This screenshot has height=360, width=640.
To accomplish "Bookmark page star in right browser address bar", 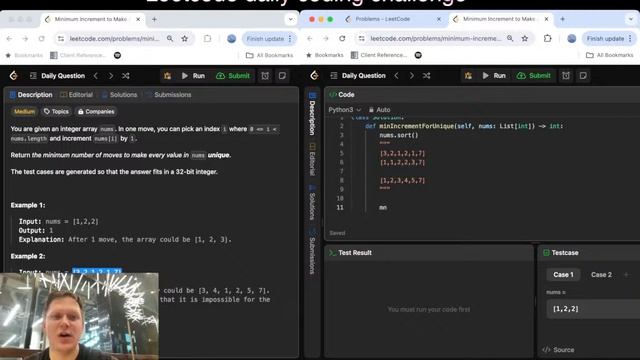I will [525, 38].
